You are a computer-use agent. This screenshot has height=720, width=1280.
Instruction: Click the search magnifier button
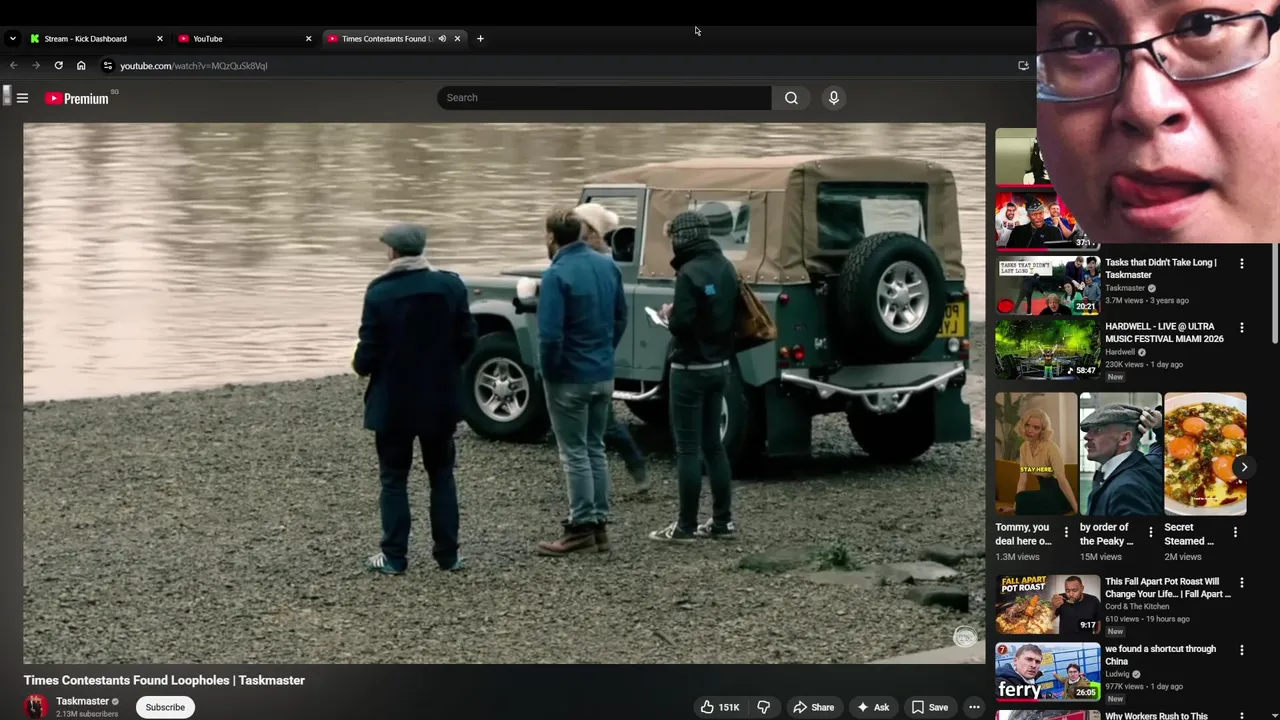tap(791, 97)
